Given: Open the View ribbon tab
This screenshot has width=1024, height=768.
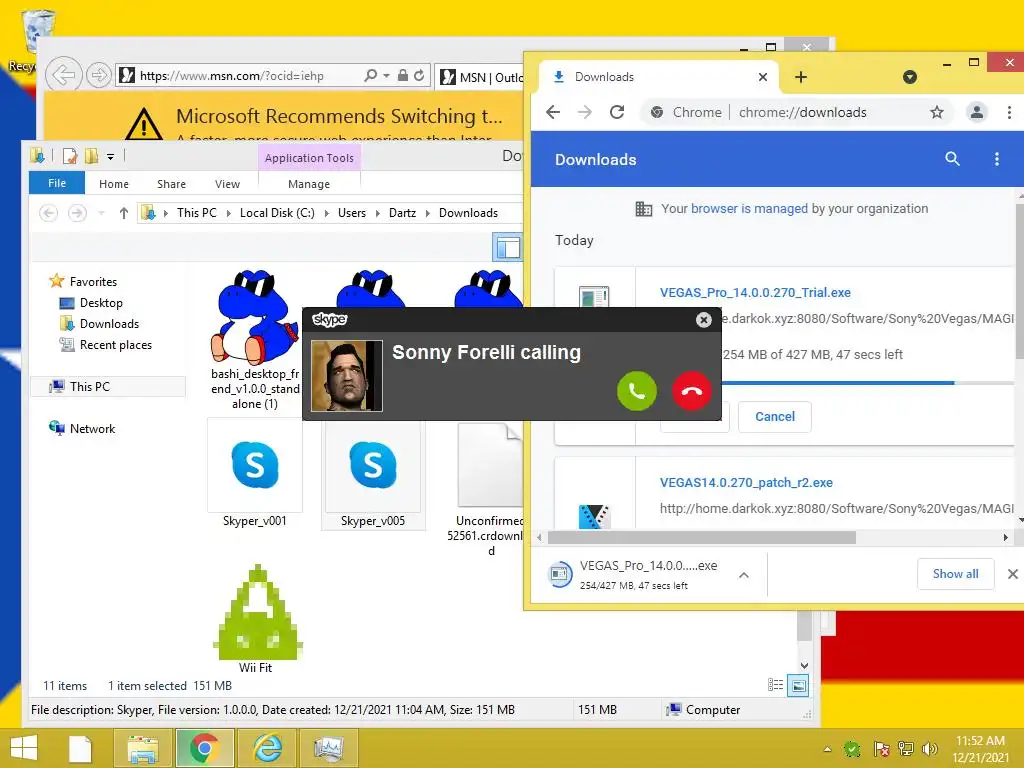Looking at the screenshot, I should tap(227, 184).
